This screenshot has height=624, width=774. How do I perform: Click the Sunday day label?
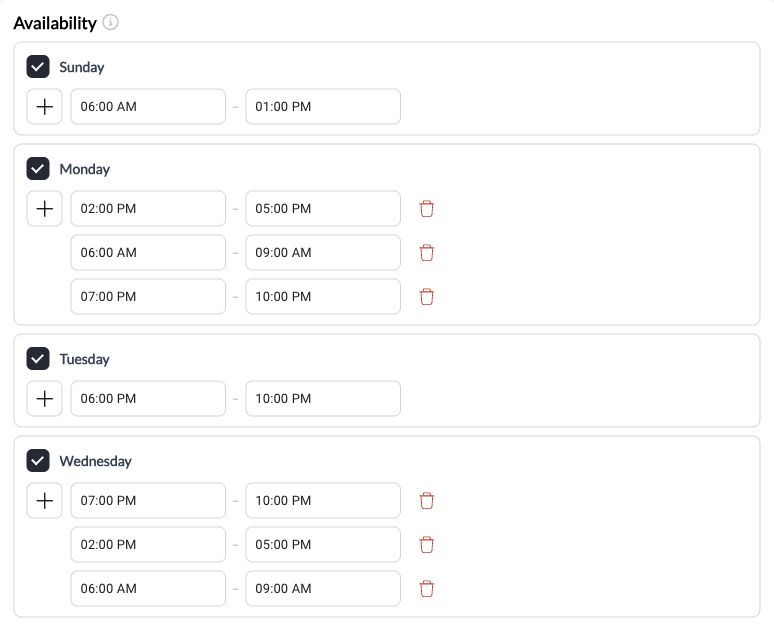point(81,67)
